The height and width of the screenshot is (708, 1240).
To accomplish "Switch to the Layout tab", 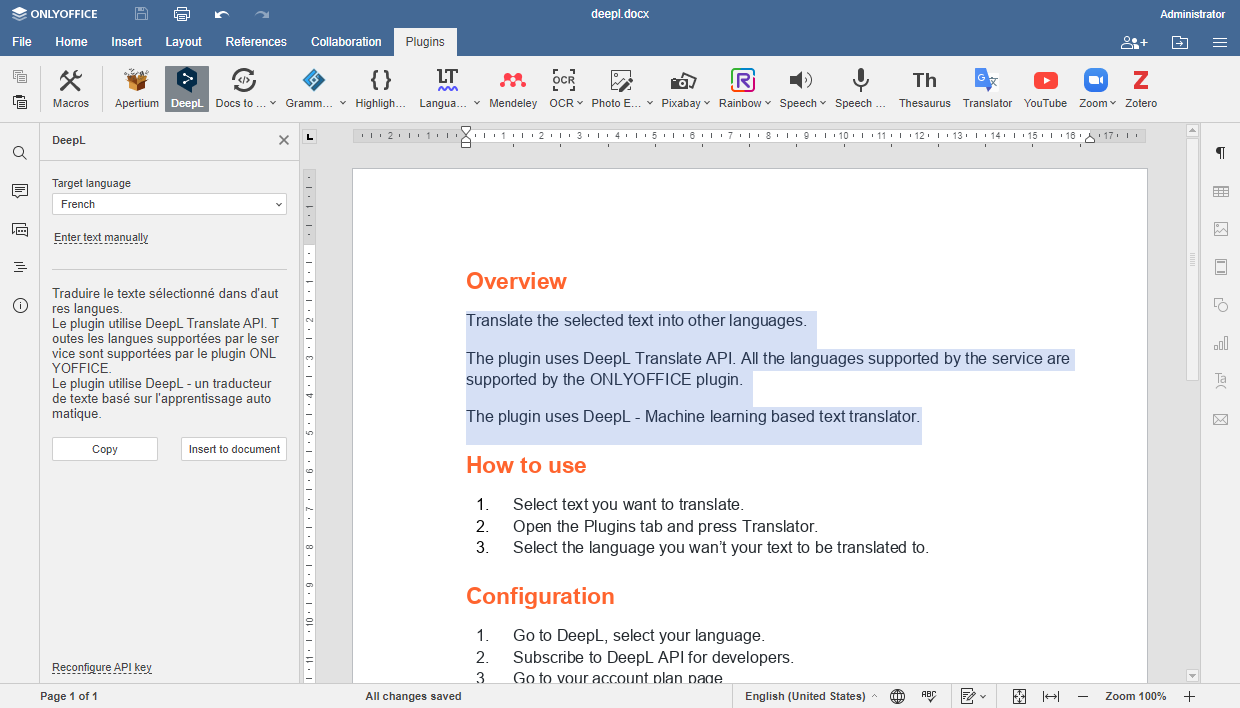I will point(183,42).
